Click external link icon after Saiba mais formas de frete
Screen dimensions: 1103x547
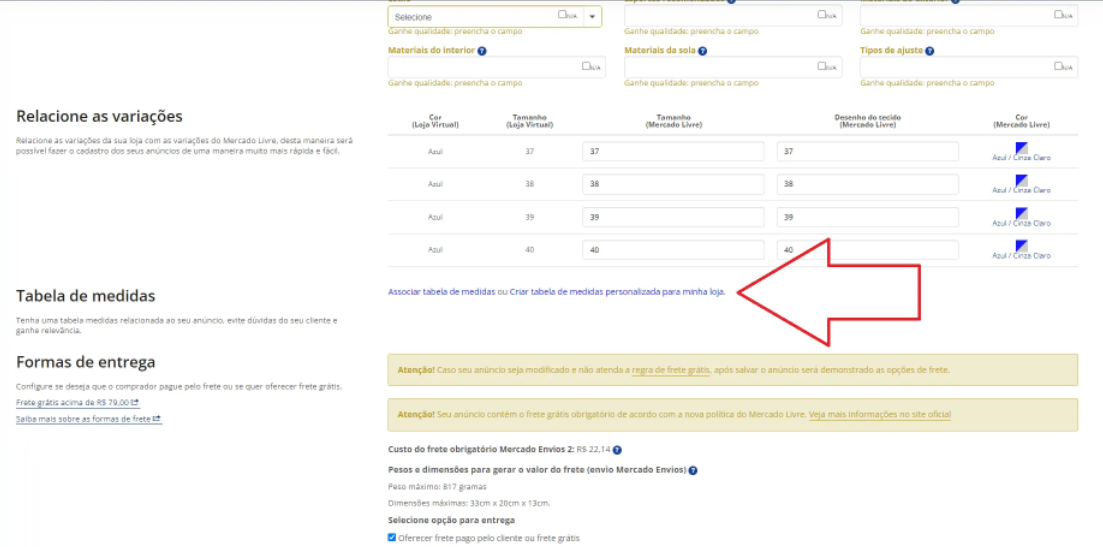pyautogui.click(x=158, y=419)
